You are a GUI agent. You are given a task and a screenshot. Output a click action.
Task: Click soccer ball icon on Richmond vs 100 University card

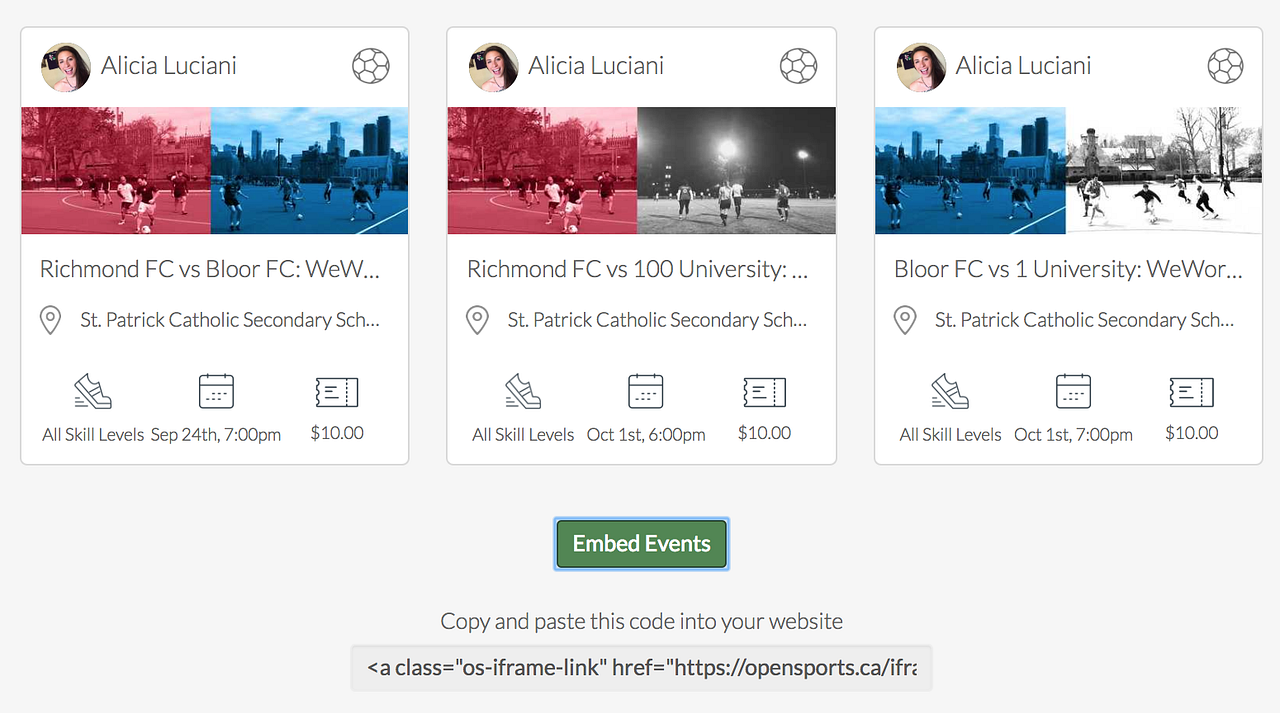tap(798, 67)
